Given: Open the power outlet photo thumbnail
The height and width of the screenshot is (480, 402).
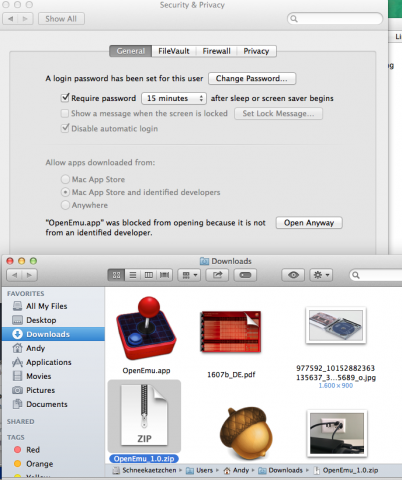Looking at the screenshot, I should tap(337, 433).
